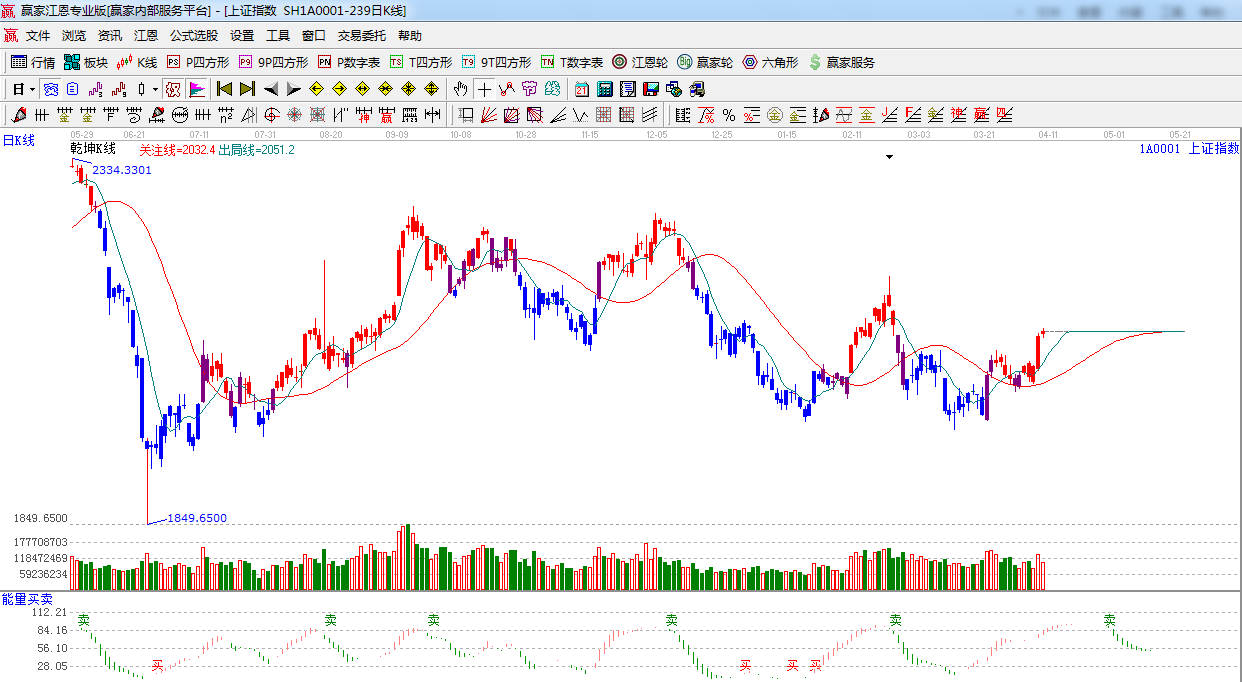
Task: Open 赢家服务 dollar-sign service icon
Action: click(x=841, y=62)
